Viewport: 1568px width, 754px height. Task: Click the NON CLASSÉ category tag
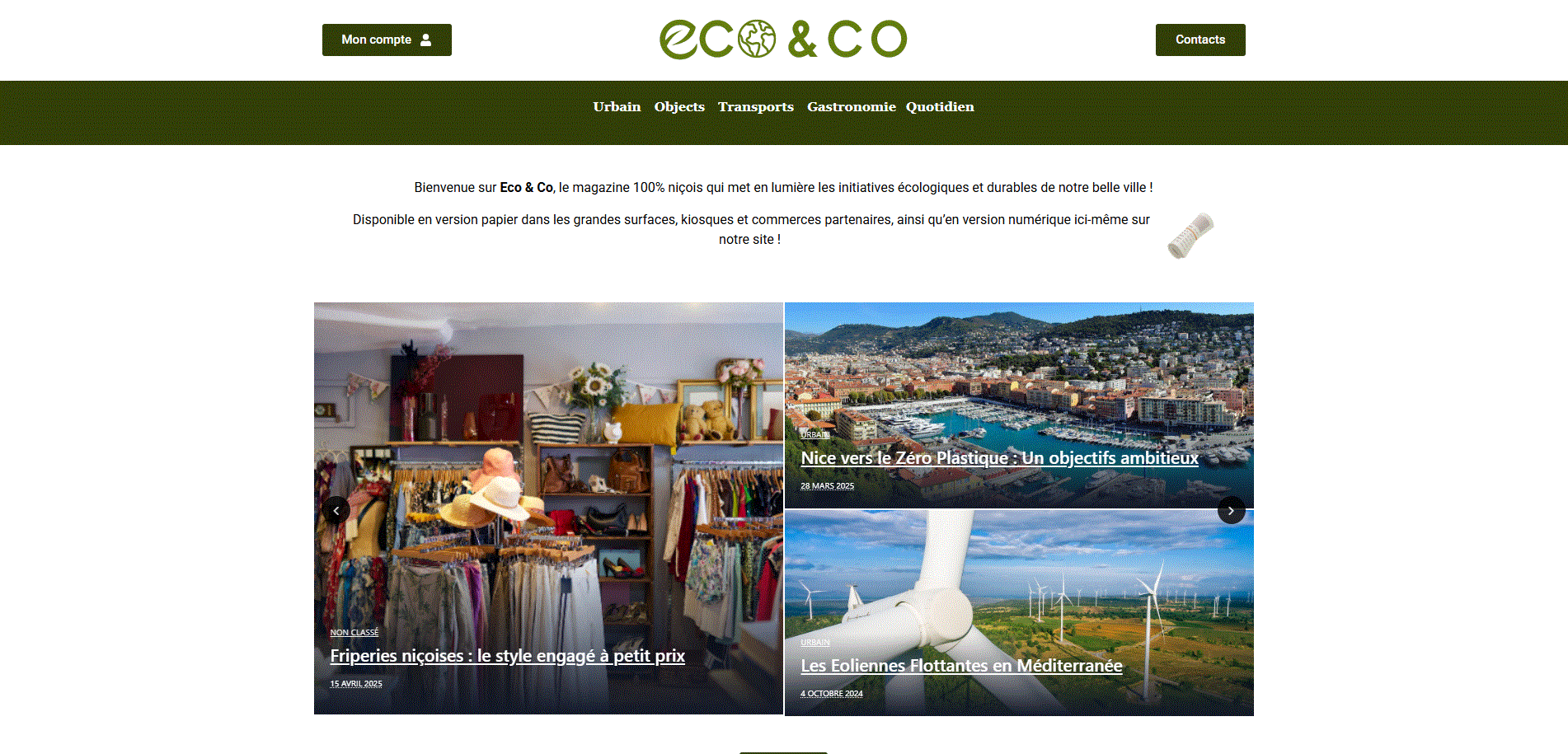point(354,633)
